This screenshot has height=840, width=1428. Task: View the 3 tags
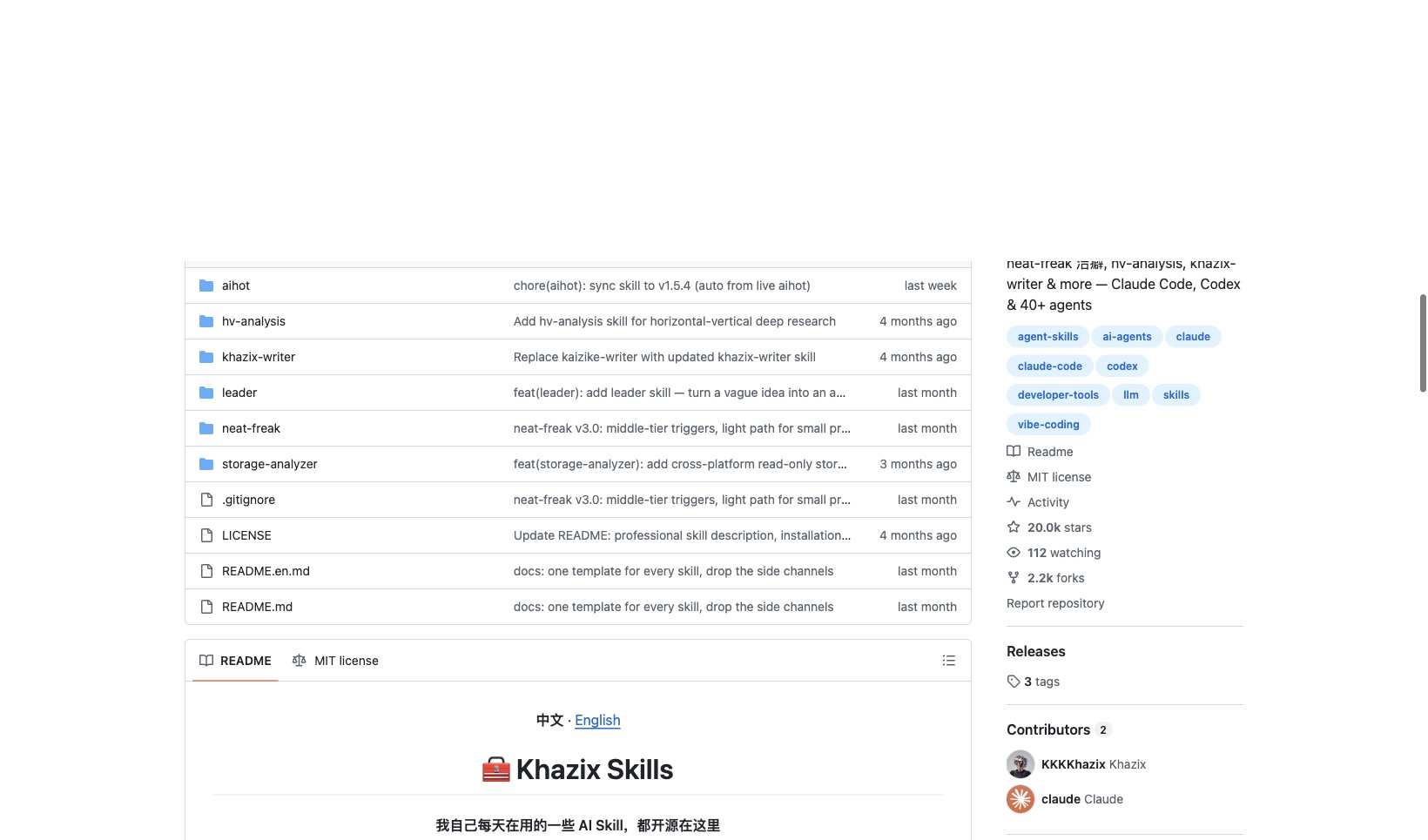pos(1034,682)
